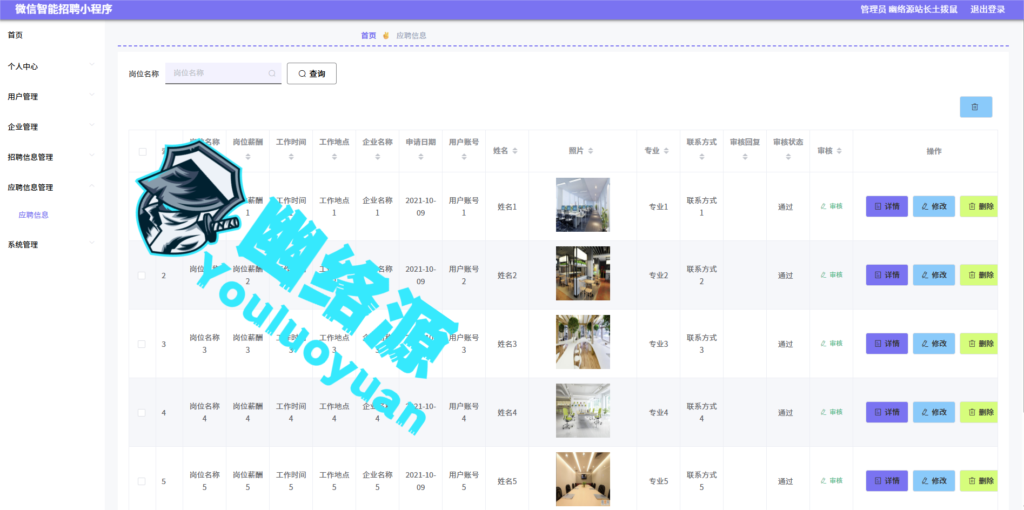
Task: Click 修改 for 姓名2 row
Action: [x=933, y=275]
